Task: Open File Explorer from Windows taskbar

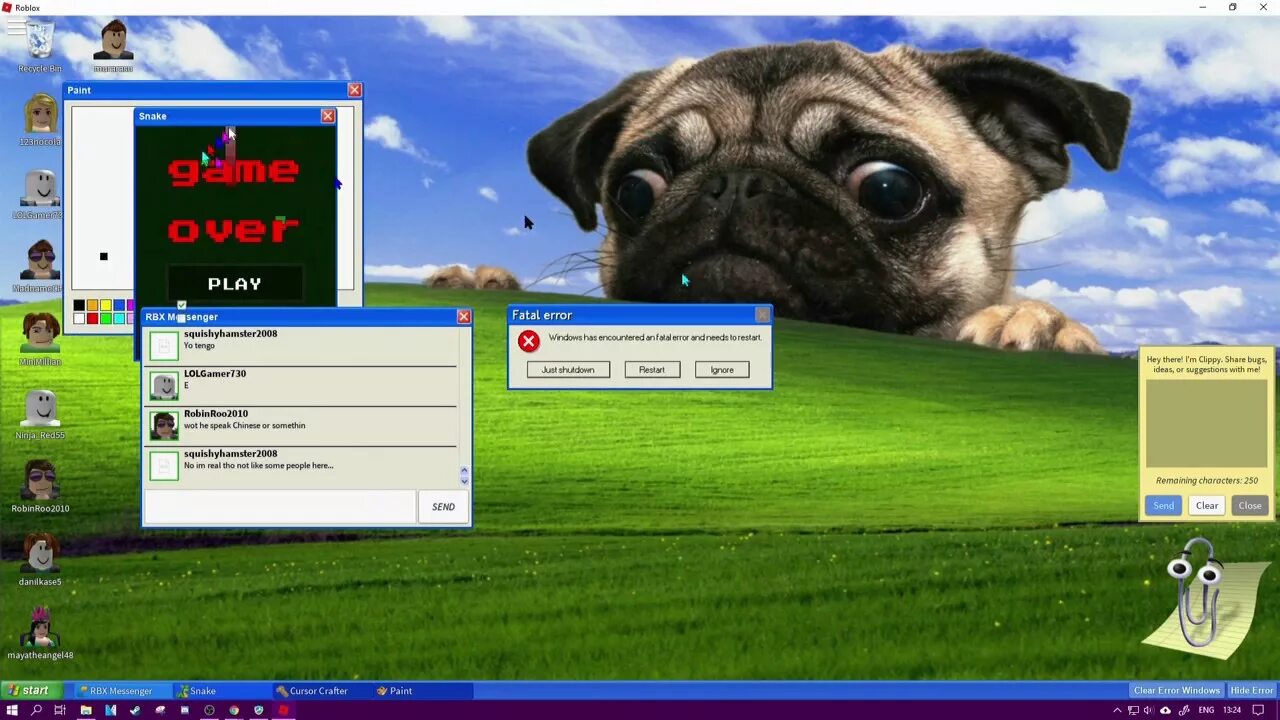Action: coord(86,710)
